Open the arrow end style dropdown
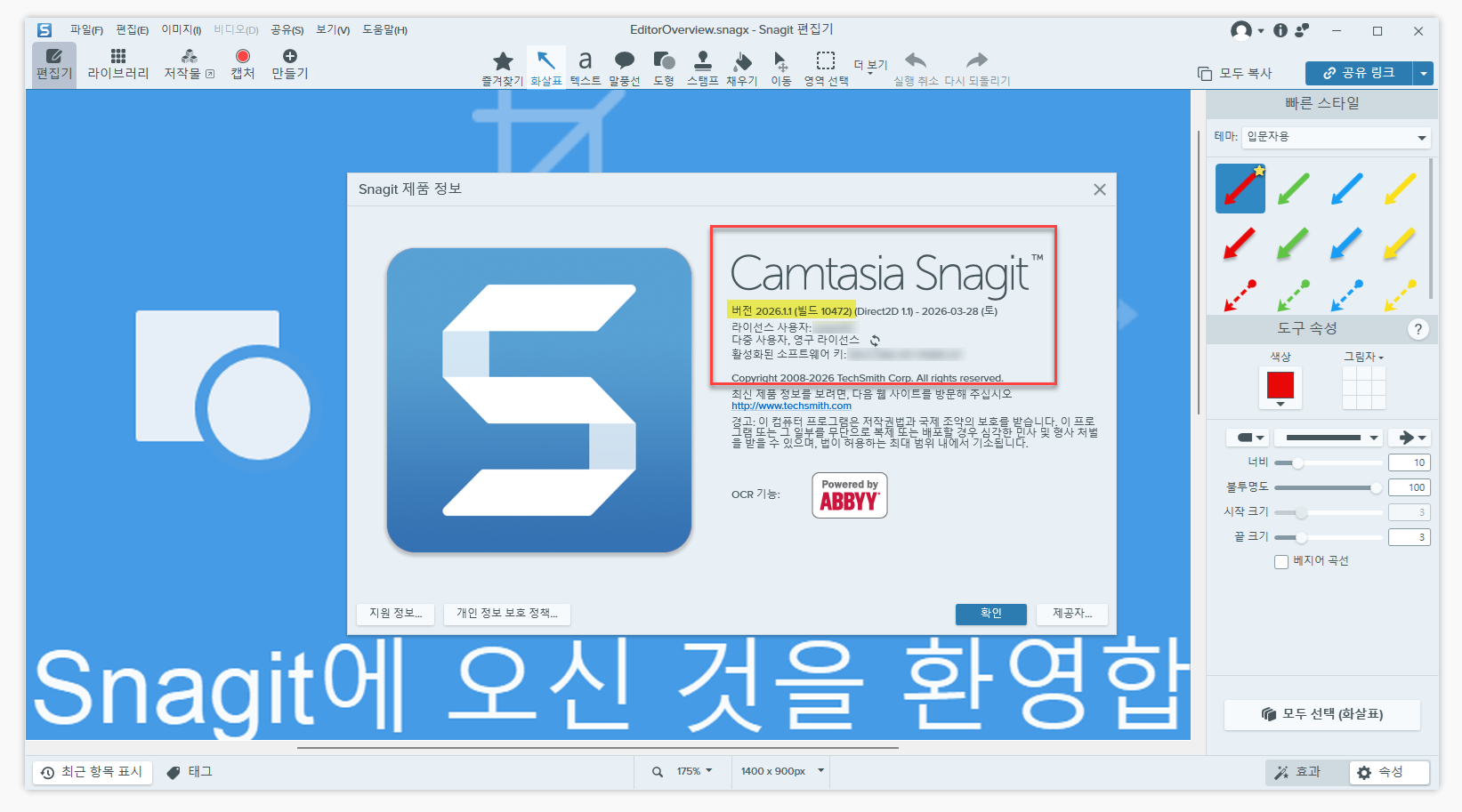 click(1409, 438)
